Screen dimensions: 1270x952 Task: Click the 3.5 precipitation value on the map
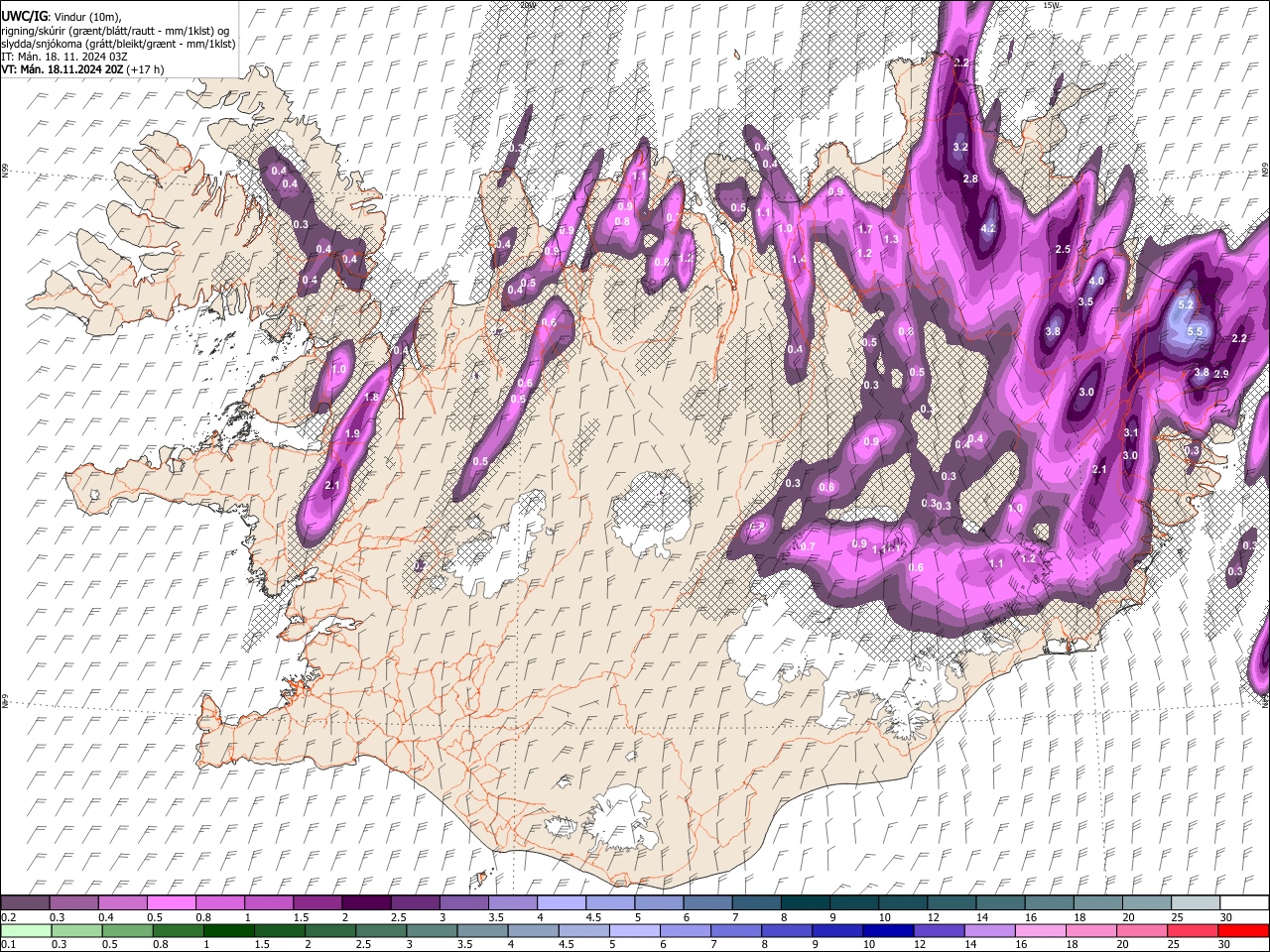pyautogui.click(x=1085, y=301)
